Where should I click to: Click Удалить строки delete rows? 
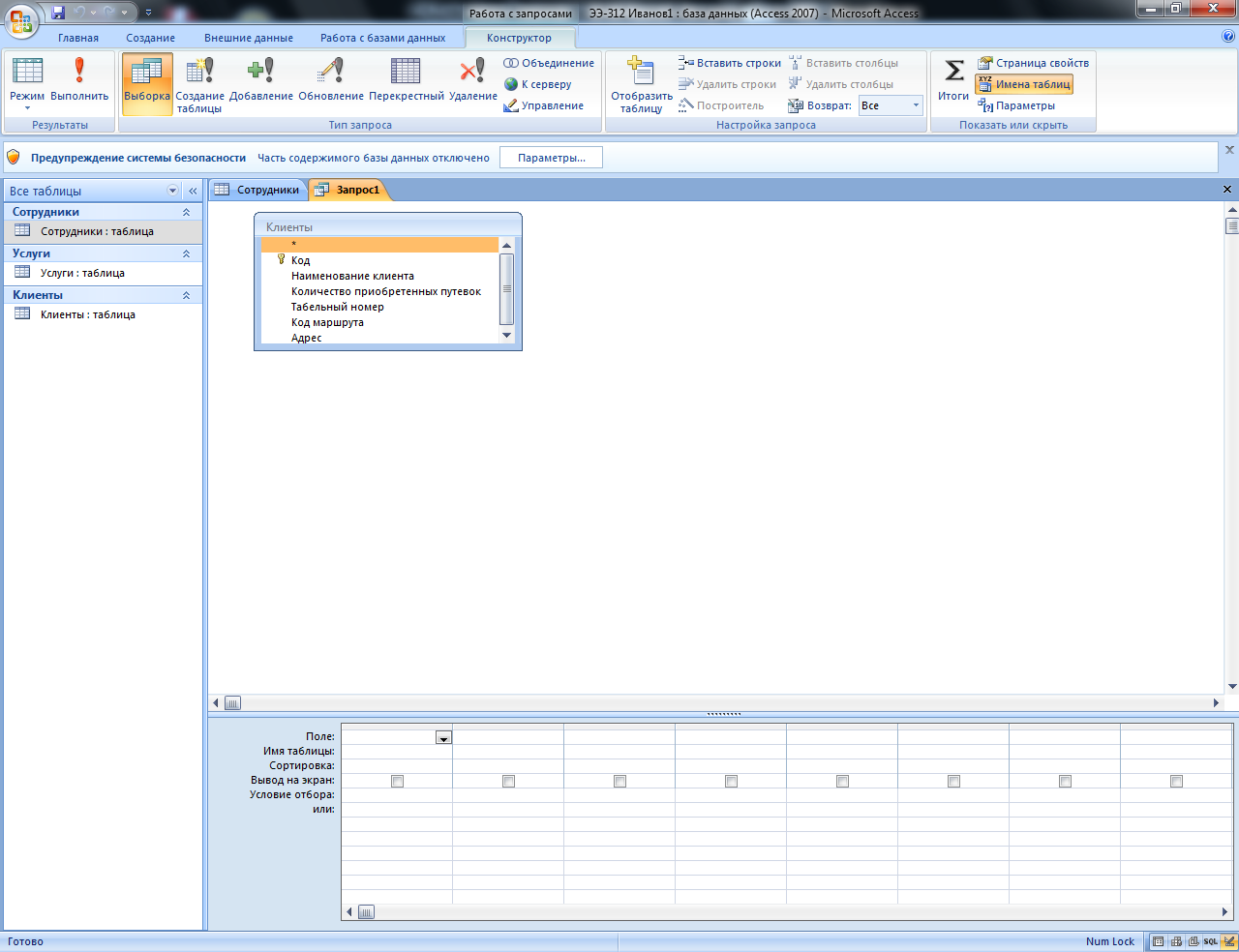(728, 84)
